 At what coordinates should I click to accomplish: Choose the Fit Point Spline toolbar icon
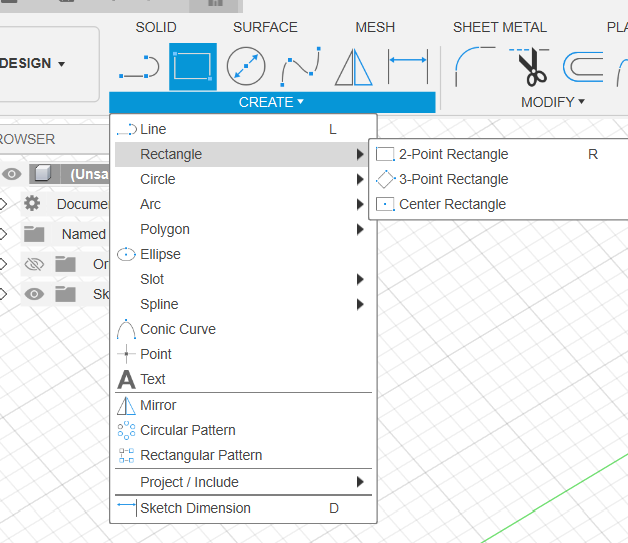(x=300, y=66)
